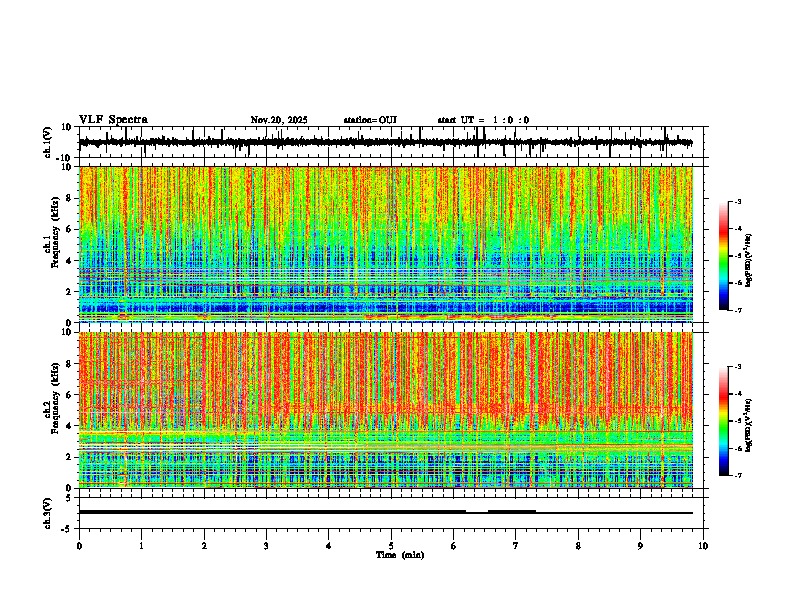792x612 pixels.
Task: Click the "-7" label on ch.1 colorbar
Action: pos(737,310)
